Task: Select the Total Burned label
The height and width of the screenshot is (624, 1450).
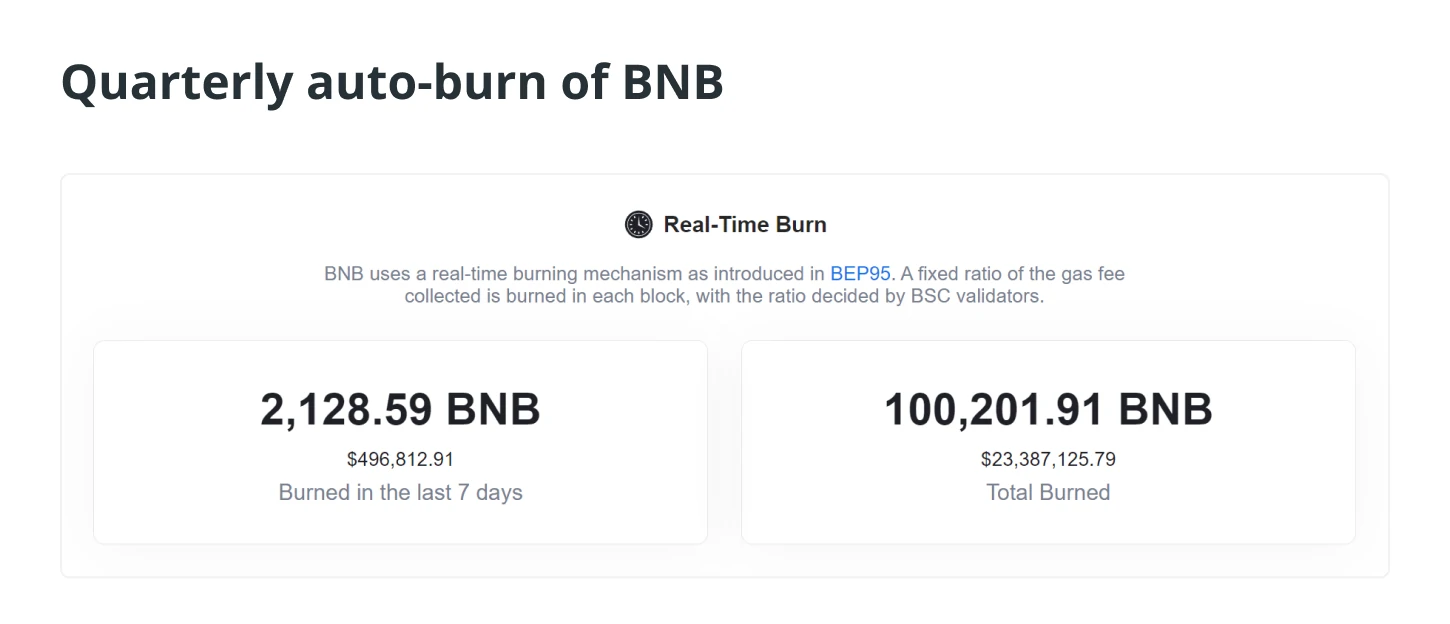Action: point(1048,492)
